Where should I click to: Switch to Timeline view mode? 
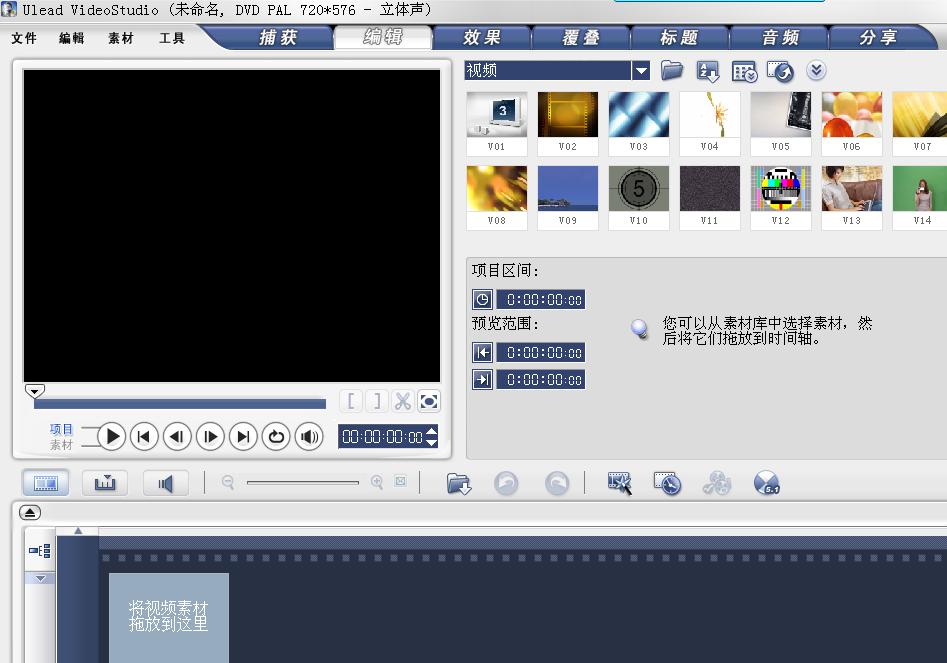[x=105, y=483]
